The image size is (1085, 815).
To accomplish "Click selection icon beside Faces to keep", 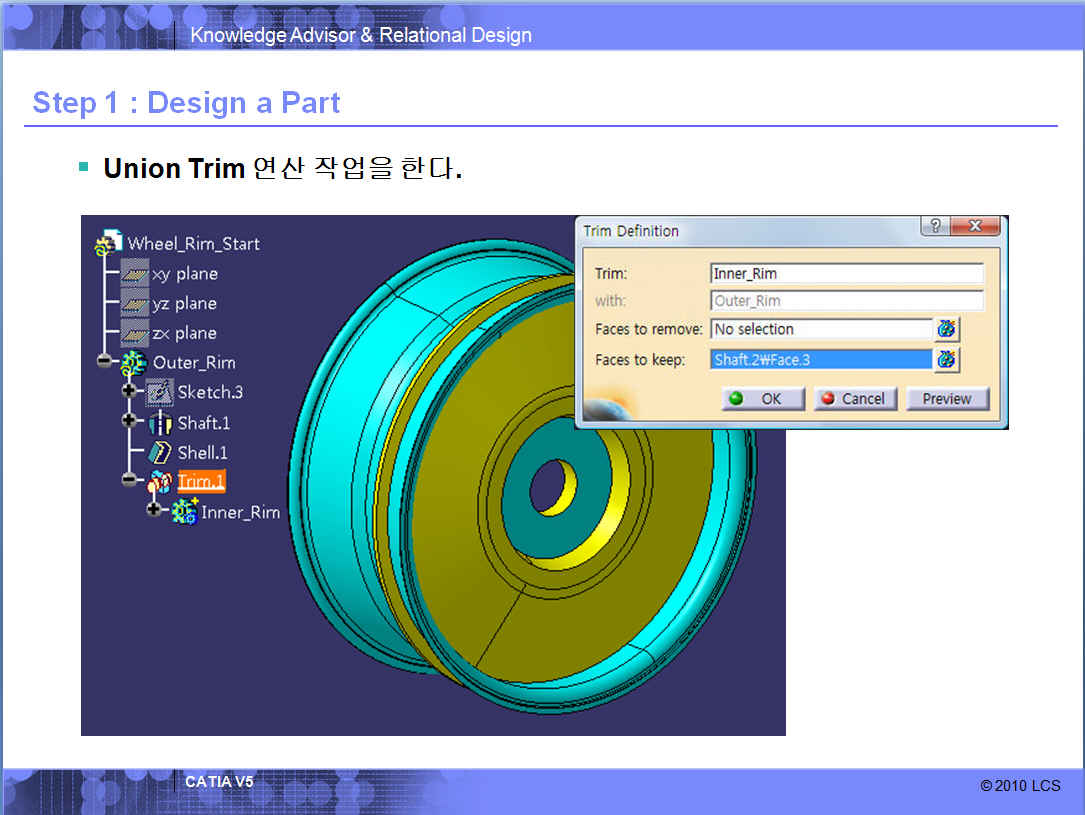I will (x=946, y=359).
